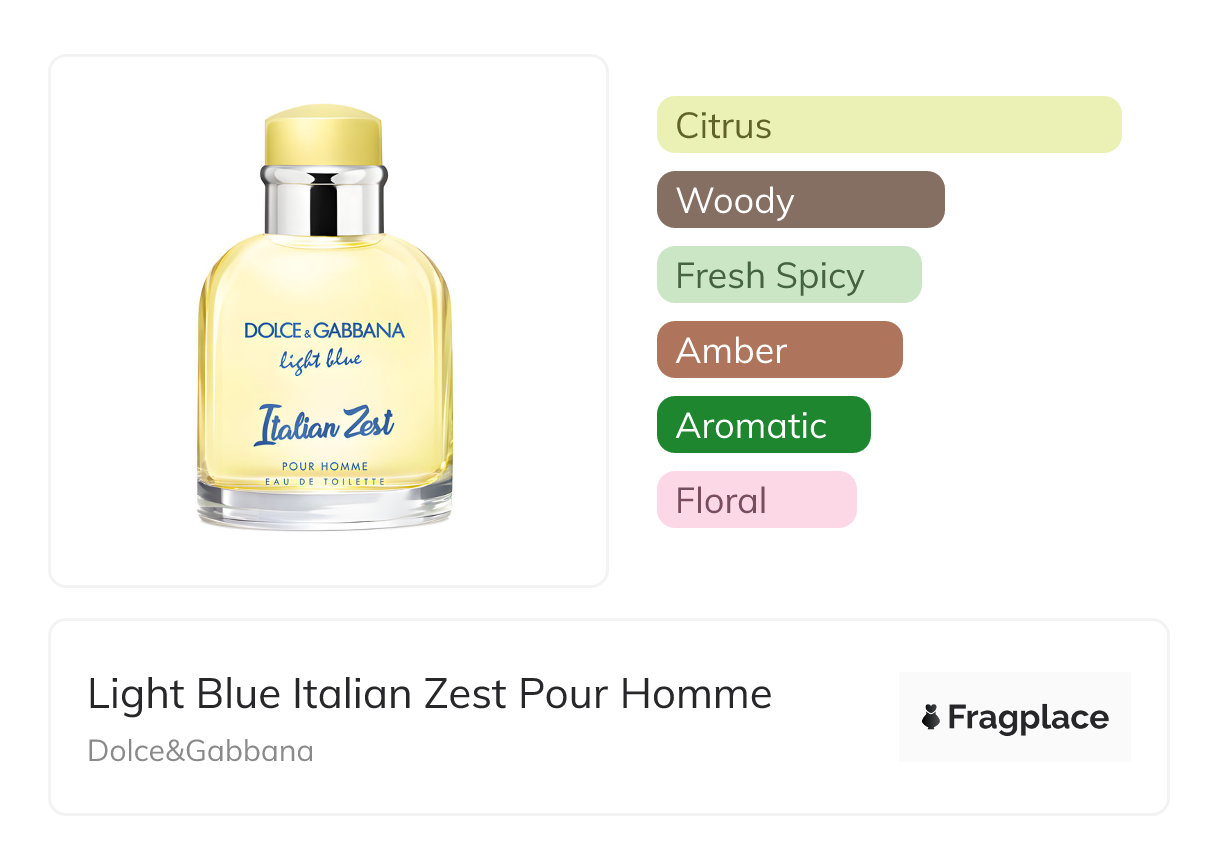Click the word Floral in the pink bar
The image size is (1218, 864).
721,501
